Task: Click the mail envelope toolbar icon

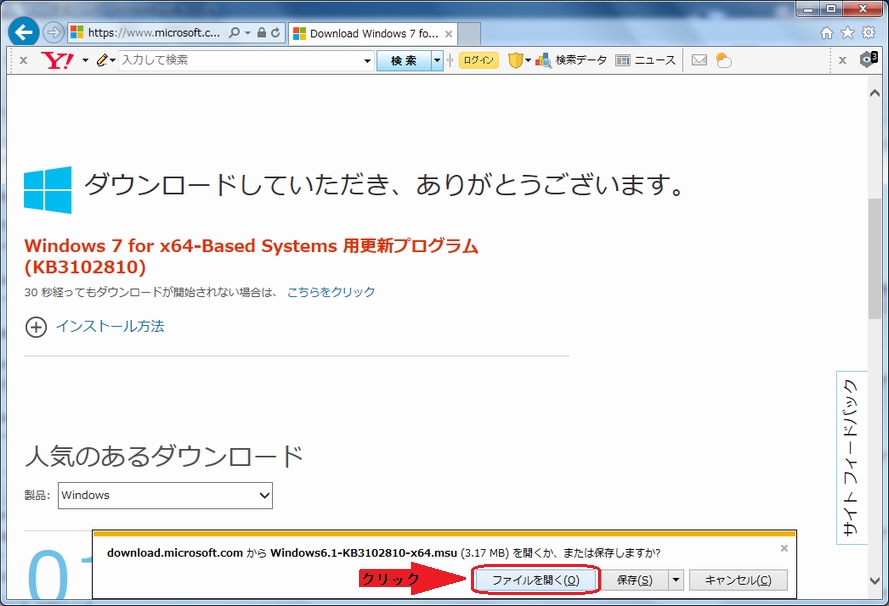Action: 699,60
